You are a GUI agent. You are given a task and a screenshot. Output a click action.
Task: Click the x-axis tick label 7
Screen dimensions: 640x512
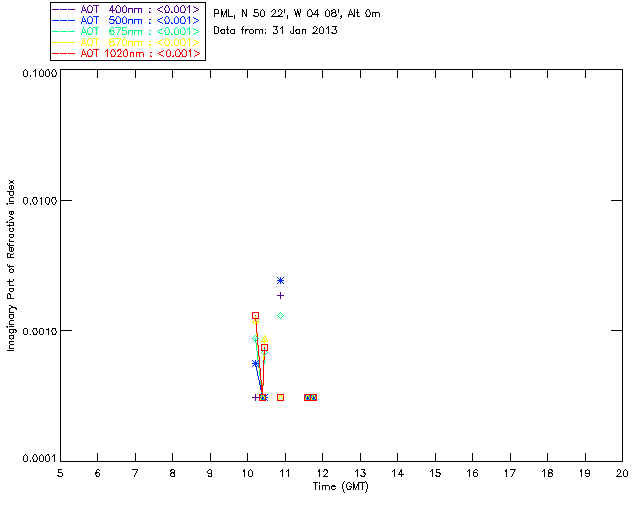(x=135, y=473)
